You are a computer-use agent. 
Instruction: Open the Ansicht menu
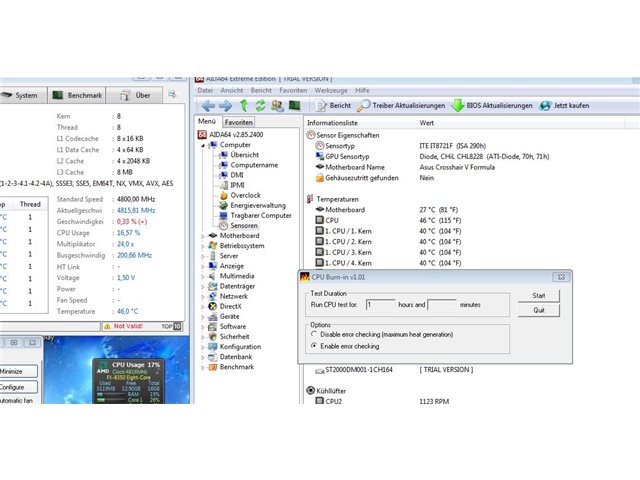click(x=231, y=91)
